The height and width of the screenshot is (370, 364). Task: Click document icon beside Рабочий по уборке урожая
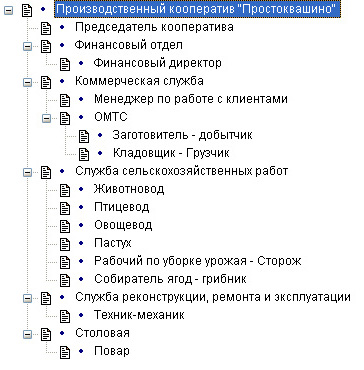coord(65,262)
